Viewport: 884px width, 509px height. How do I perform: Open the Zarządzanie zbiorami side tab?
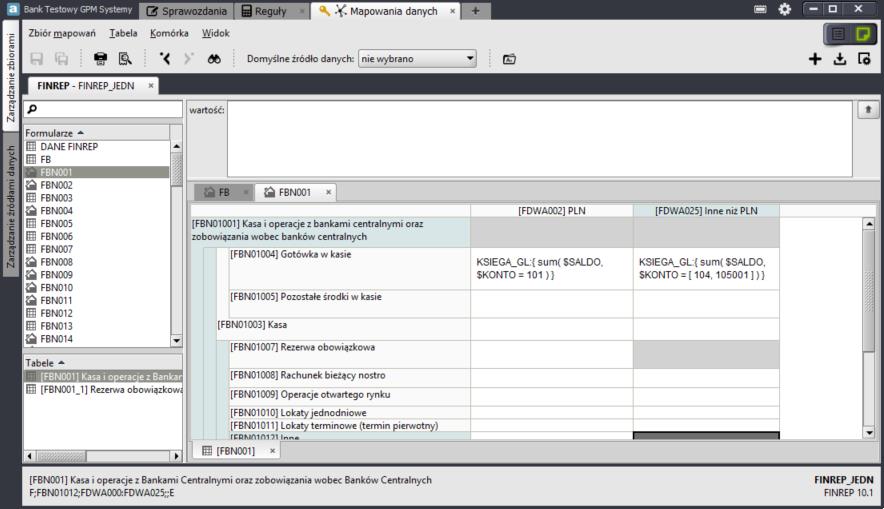11,77
